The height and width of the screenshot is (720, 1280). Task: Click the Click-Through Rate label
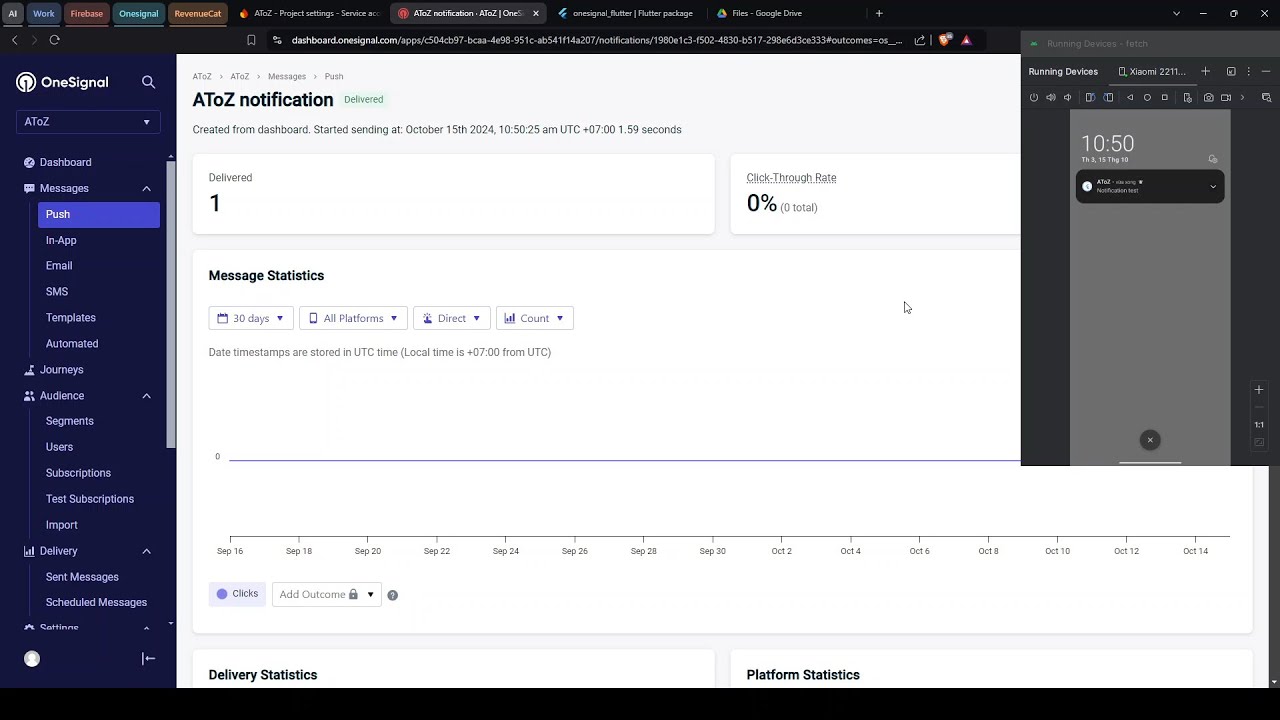791,178
